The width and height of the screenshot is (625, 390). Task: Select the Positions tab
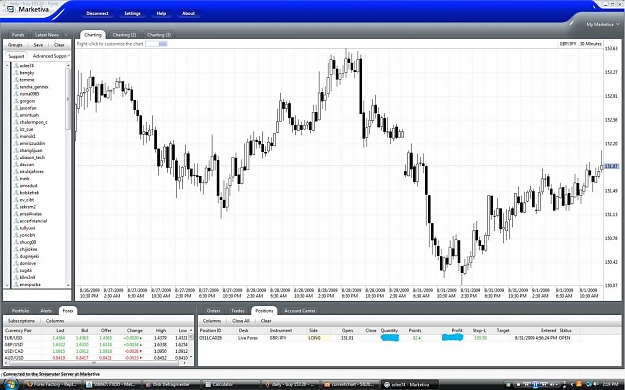264,311
